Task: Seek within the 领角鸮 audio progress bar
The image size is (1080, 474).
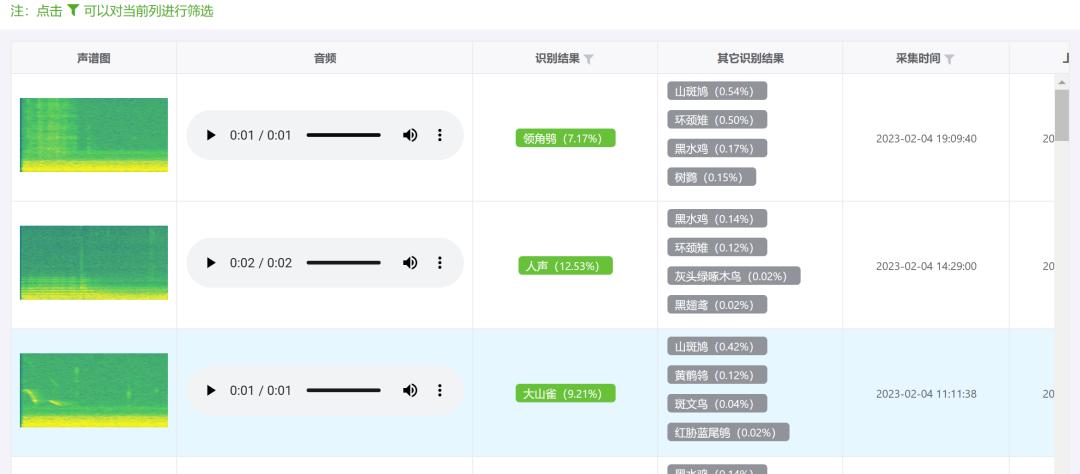Action: coord(344,135)
